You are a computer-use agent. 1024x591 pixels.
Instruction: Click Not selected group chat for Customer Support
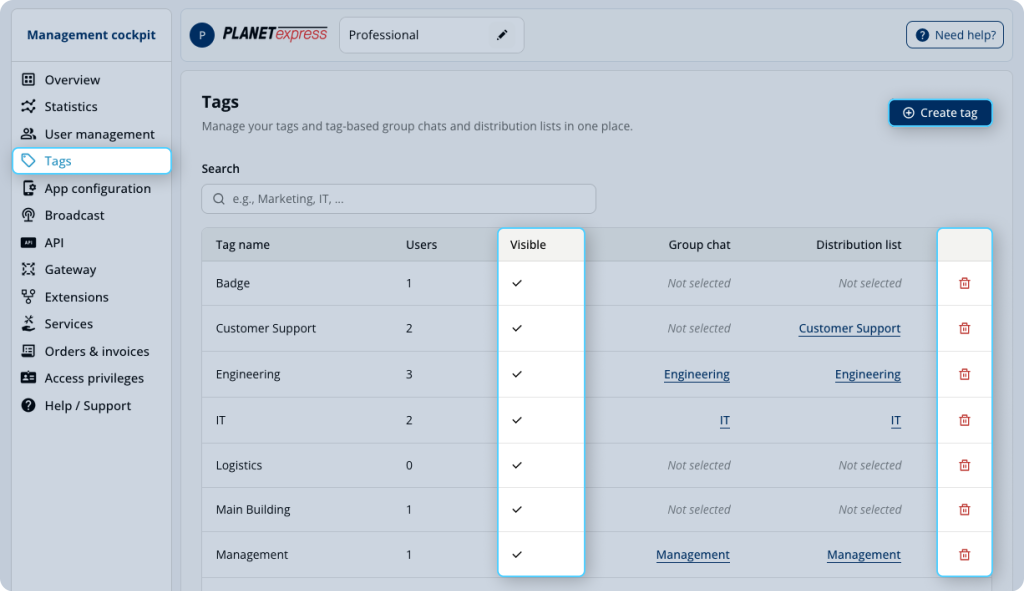point(699,328)
